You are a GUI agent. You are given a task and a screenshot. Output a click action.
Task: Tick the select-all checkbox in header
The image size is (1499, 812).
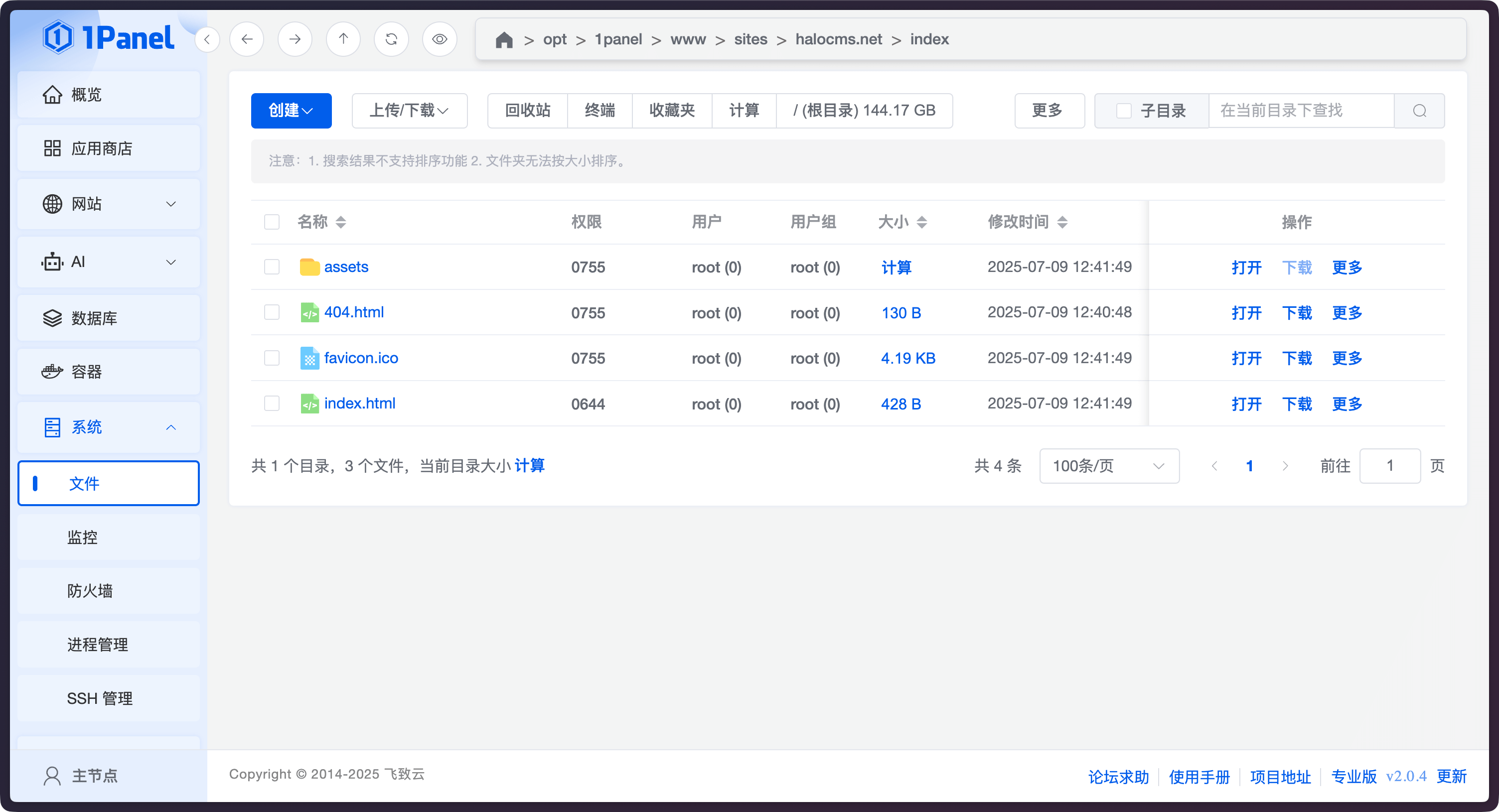[x=272, y=222]
